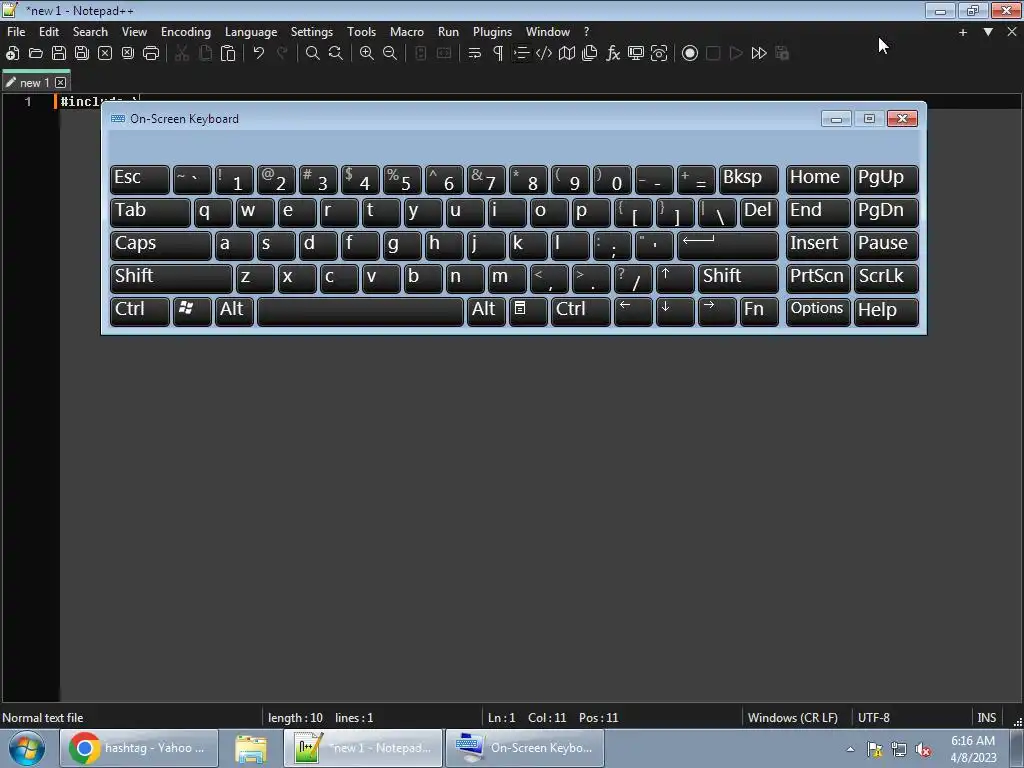This screenshot has height=768, width=1024.
Task: Open the Encoding menu
Action: click(186, 31)
